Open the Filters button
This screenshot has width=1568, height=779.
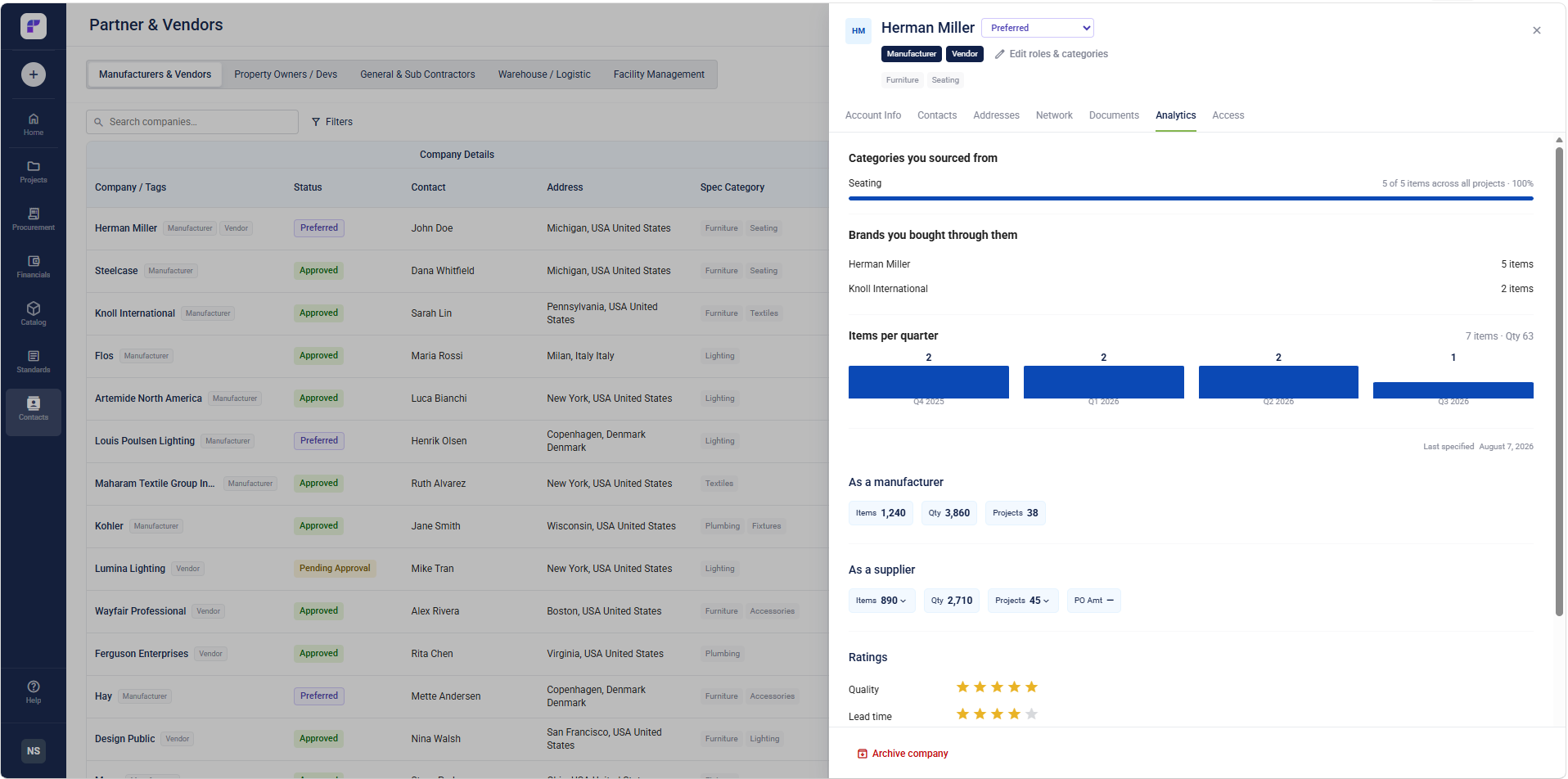tap(332, 122)
